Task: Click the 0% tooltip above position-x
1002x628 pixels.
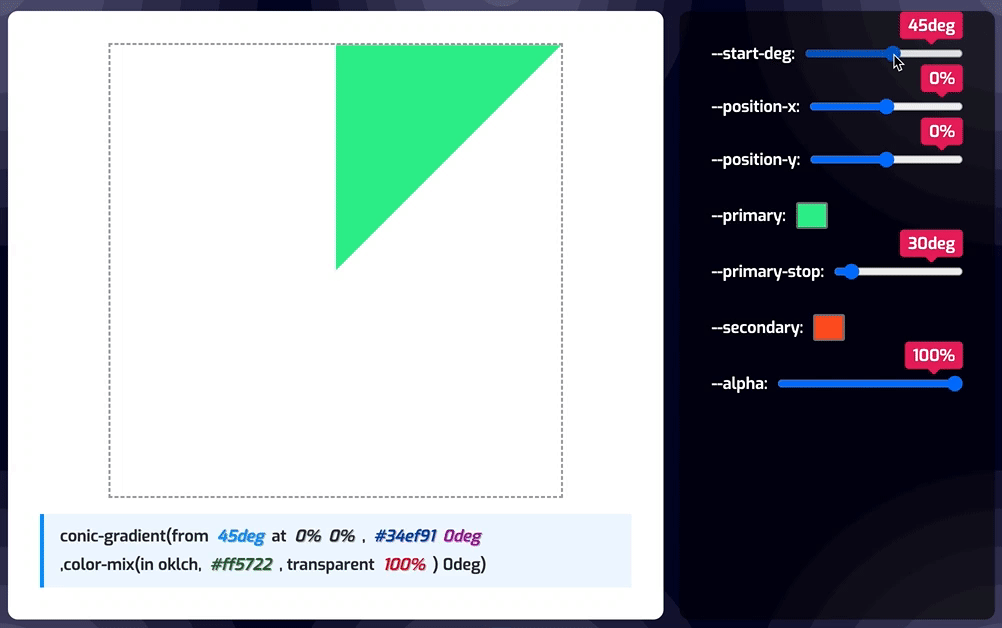Action: click(x=941, y=79)
